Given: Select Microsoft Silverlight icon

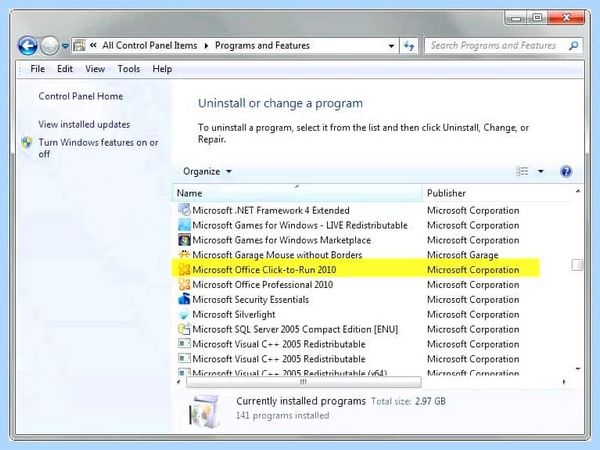Looking at the screenshot, I should click(184, 315).
